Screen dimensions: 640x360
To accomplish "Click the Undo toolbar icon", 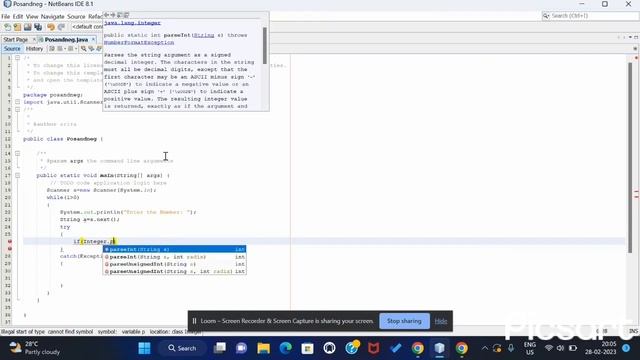I will pyautogui.click(x=51, y=27).
